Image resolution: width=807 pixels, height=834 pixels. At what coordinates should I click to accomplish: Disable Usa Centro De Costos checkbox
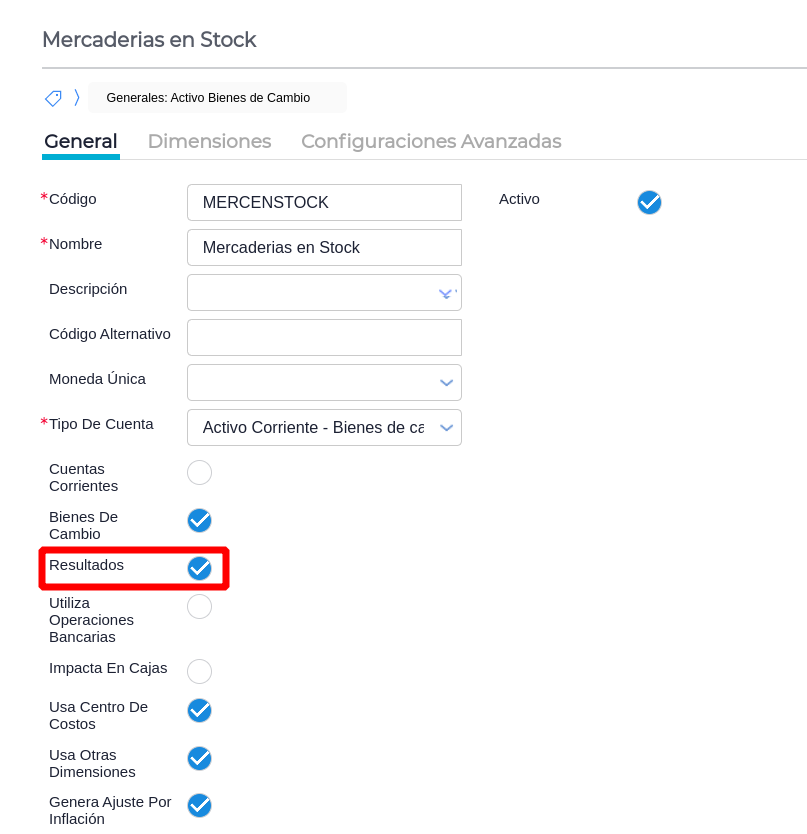(x=200, y=710)
